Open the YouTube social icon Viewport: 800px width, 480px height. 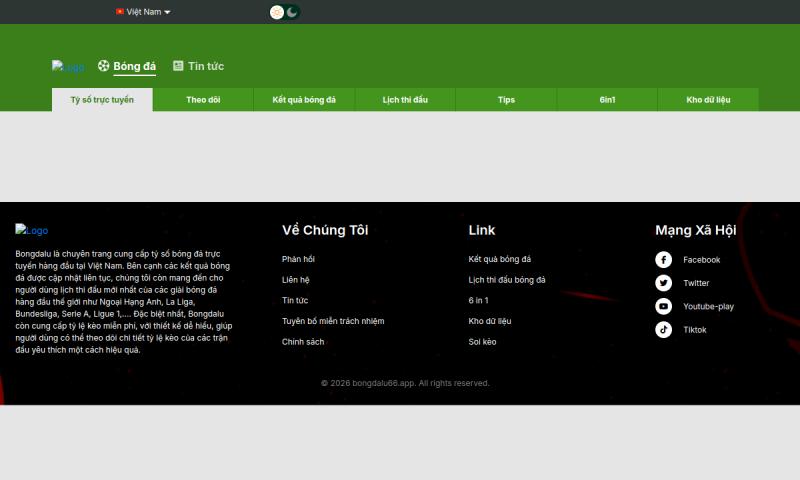[663, 306]
